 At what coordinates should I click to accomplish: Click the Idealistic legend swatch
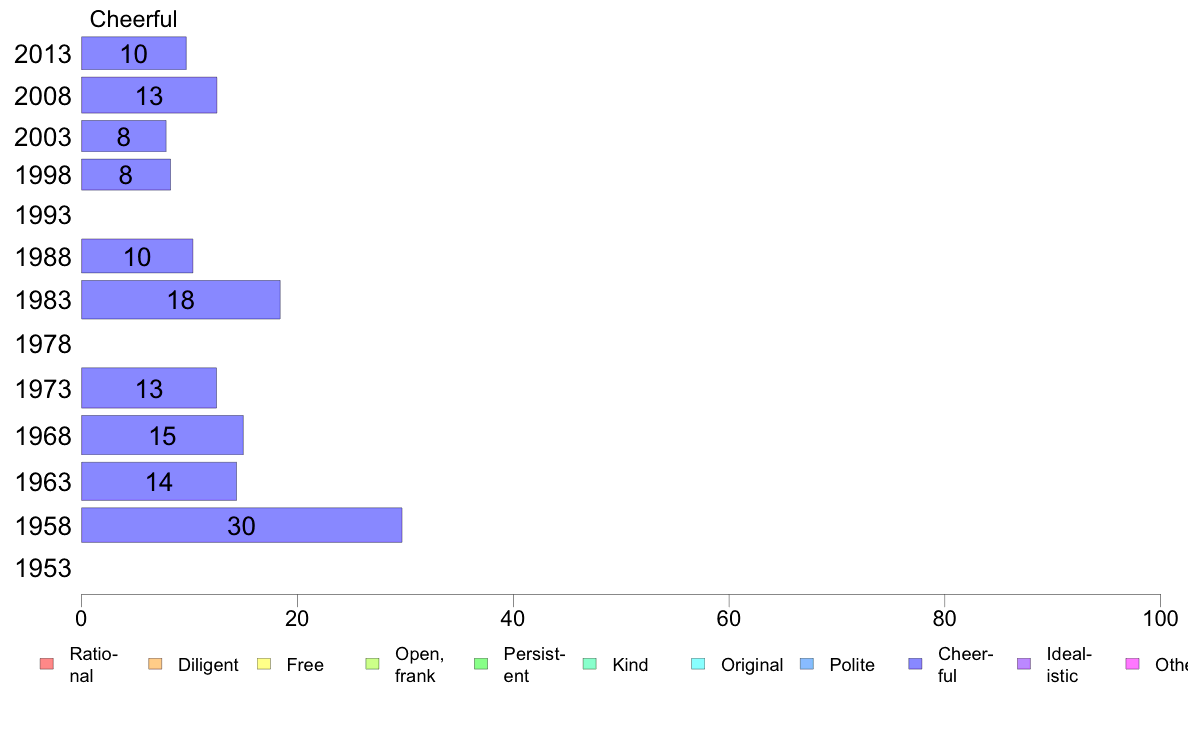(1024, 664)
